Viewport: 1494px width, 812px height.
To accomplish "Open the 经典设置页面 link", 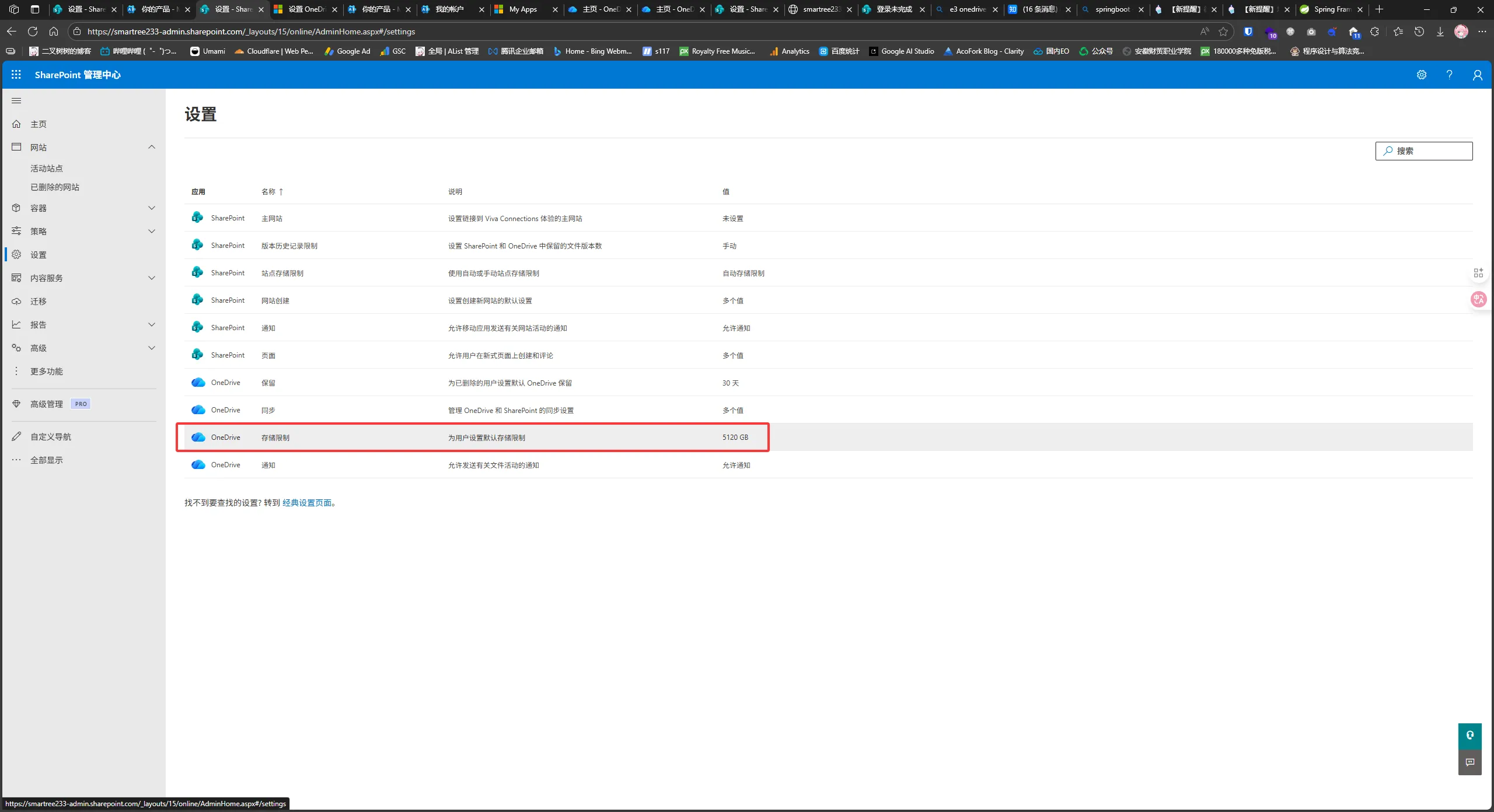I will [307, 503].
